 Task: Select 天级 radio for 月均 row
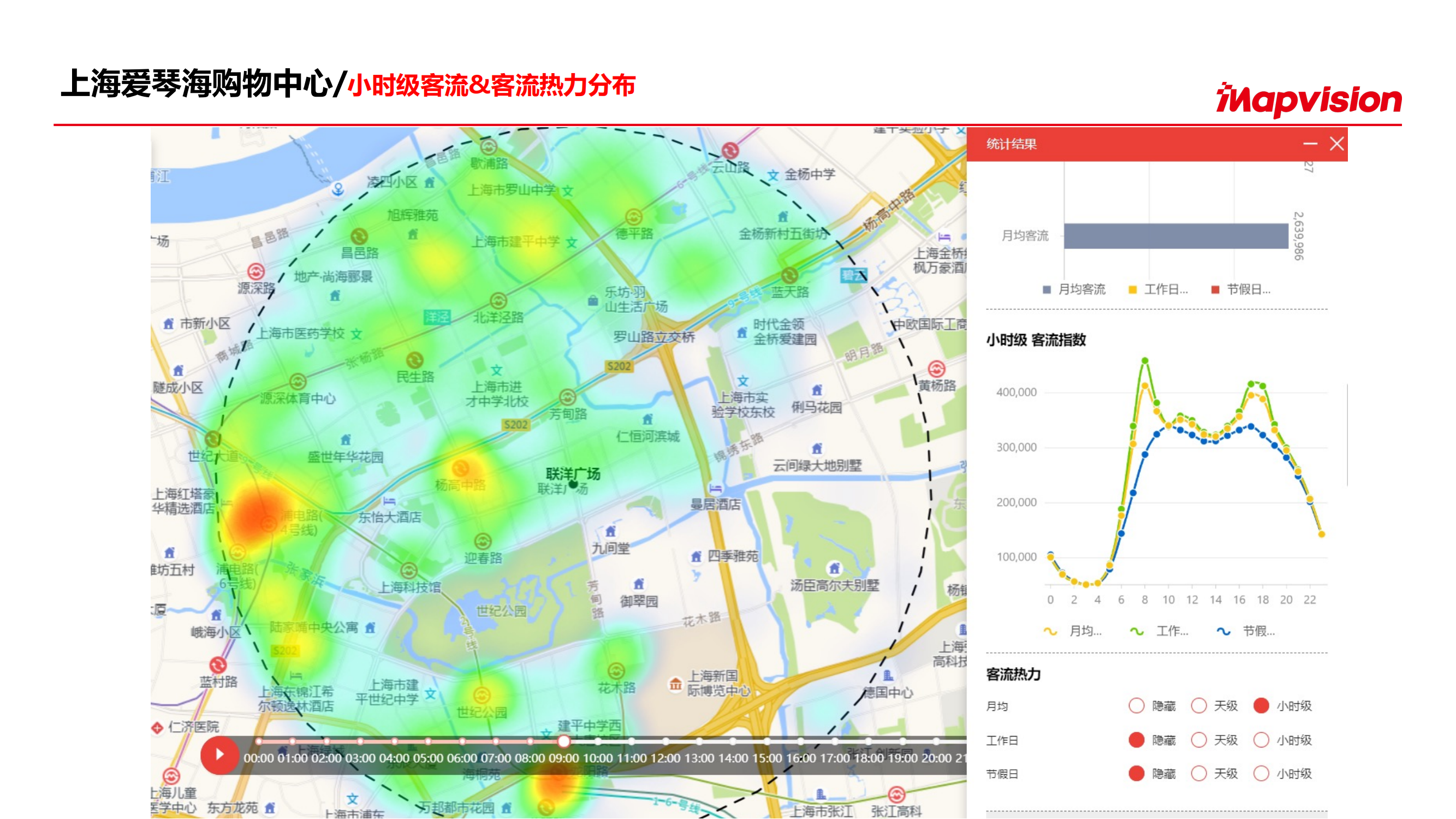(x=1199, y=705)
